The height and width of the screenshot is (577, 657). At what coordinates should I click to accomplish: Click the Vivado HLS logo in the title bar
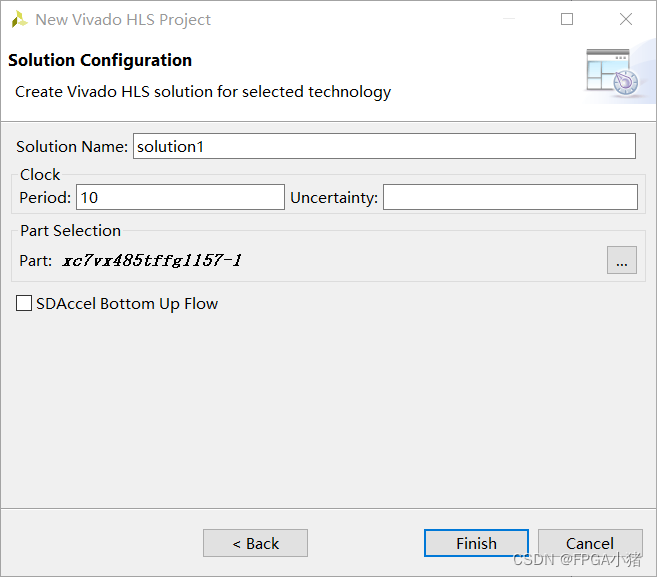coord(19,19)
